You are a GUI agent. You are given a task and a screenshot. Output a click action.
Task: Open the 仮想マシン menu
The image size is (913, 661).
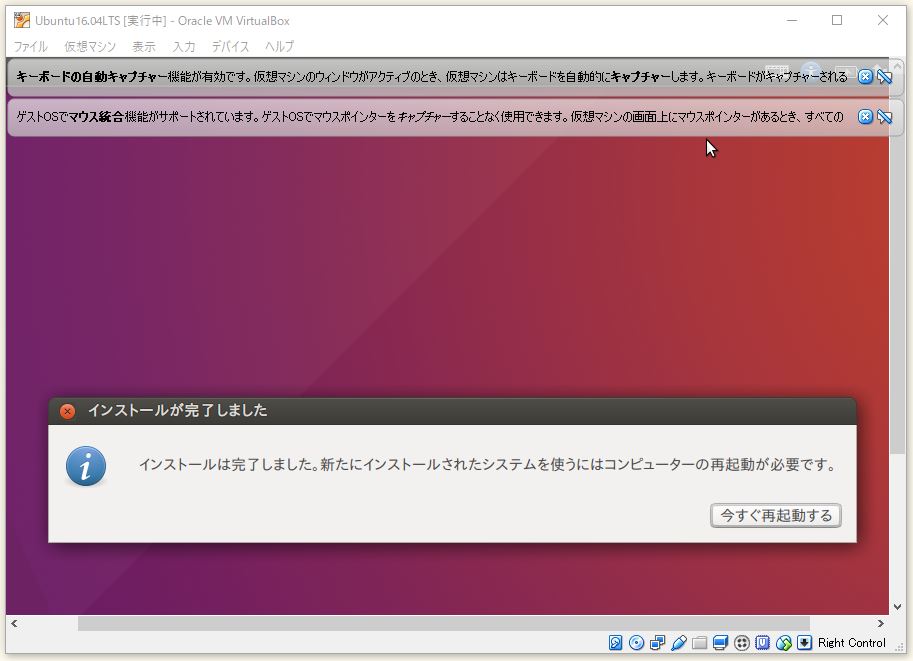click(90, 47)
